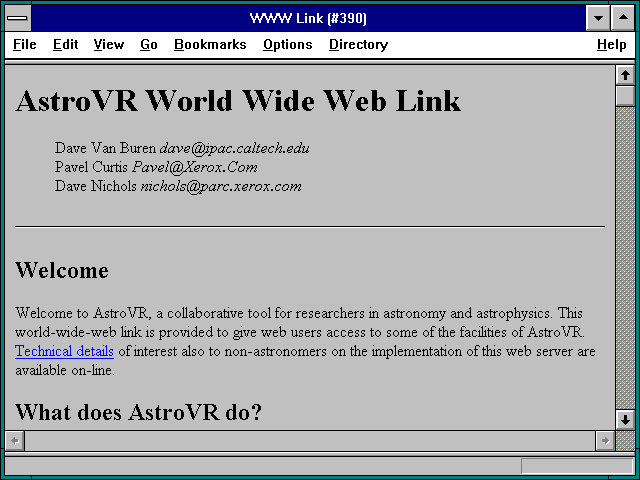Image resolution: width=640 pixels, height=480 pixels.
Task: Open the Go menu
Action: [149, 44]
